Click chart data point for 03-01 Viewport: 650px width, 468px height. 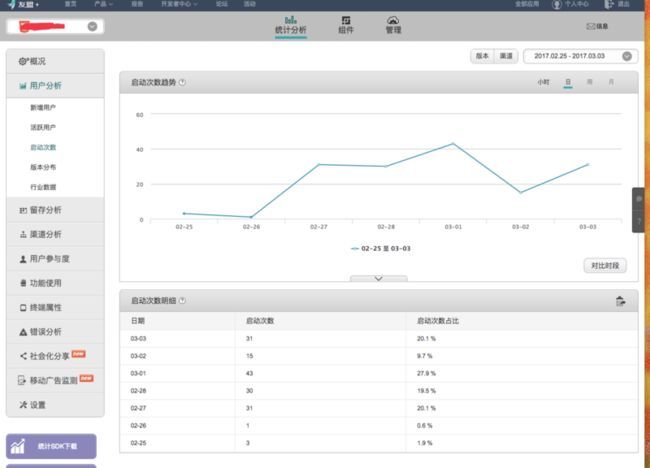tap(453, 144)
